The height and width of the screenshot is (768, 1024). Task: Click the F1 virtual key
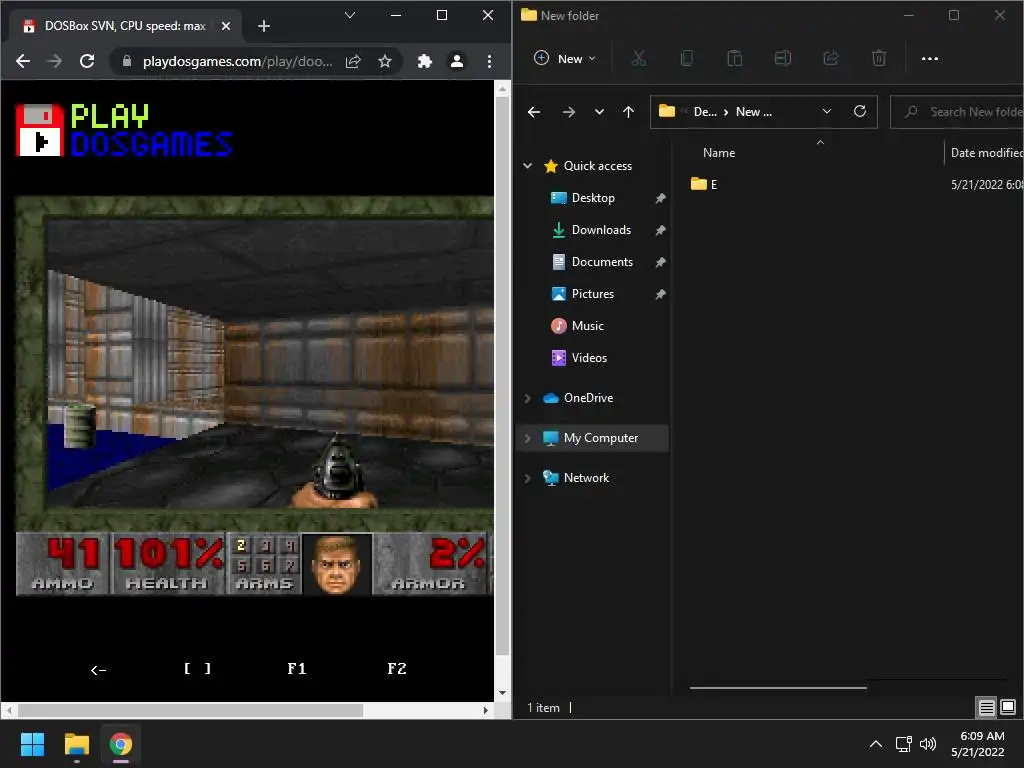pyautogui.click(x=296, y=668)
